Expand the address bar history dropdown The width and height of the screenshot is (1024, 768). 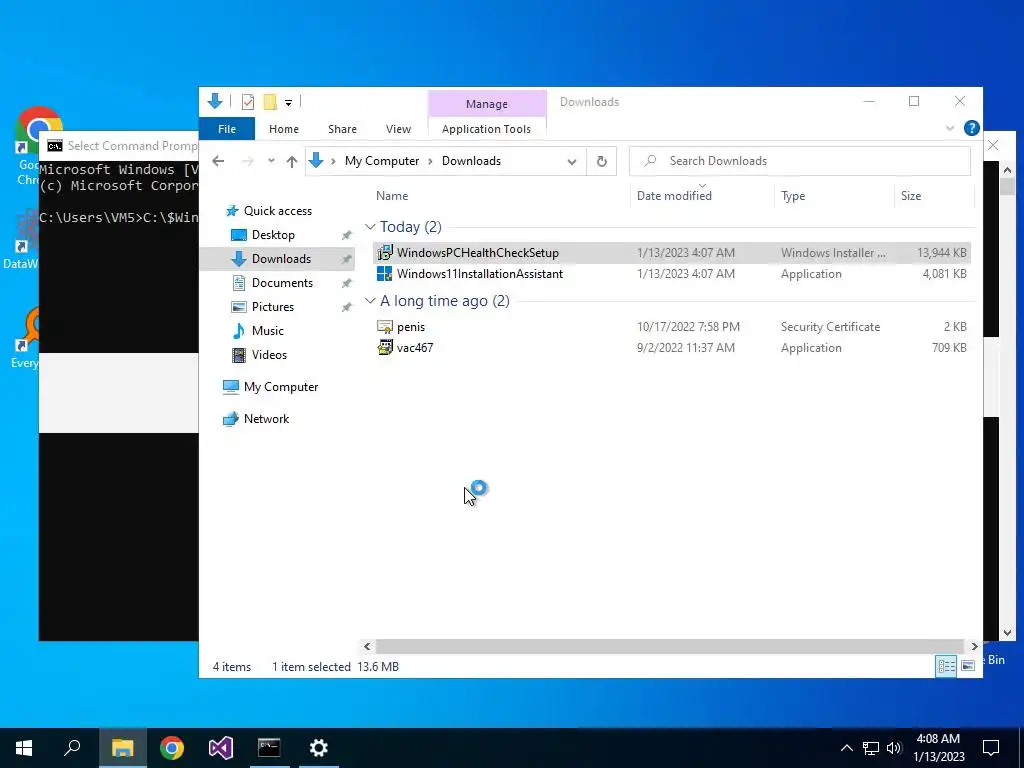pyautogui.click(x=571, y=162)
